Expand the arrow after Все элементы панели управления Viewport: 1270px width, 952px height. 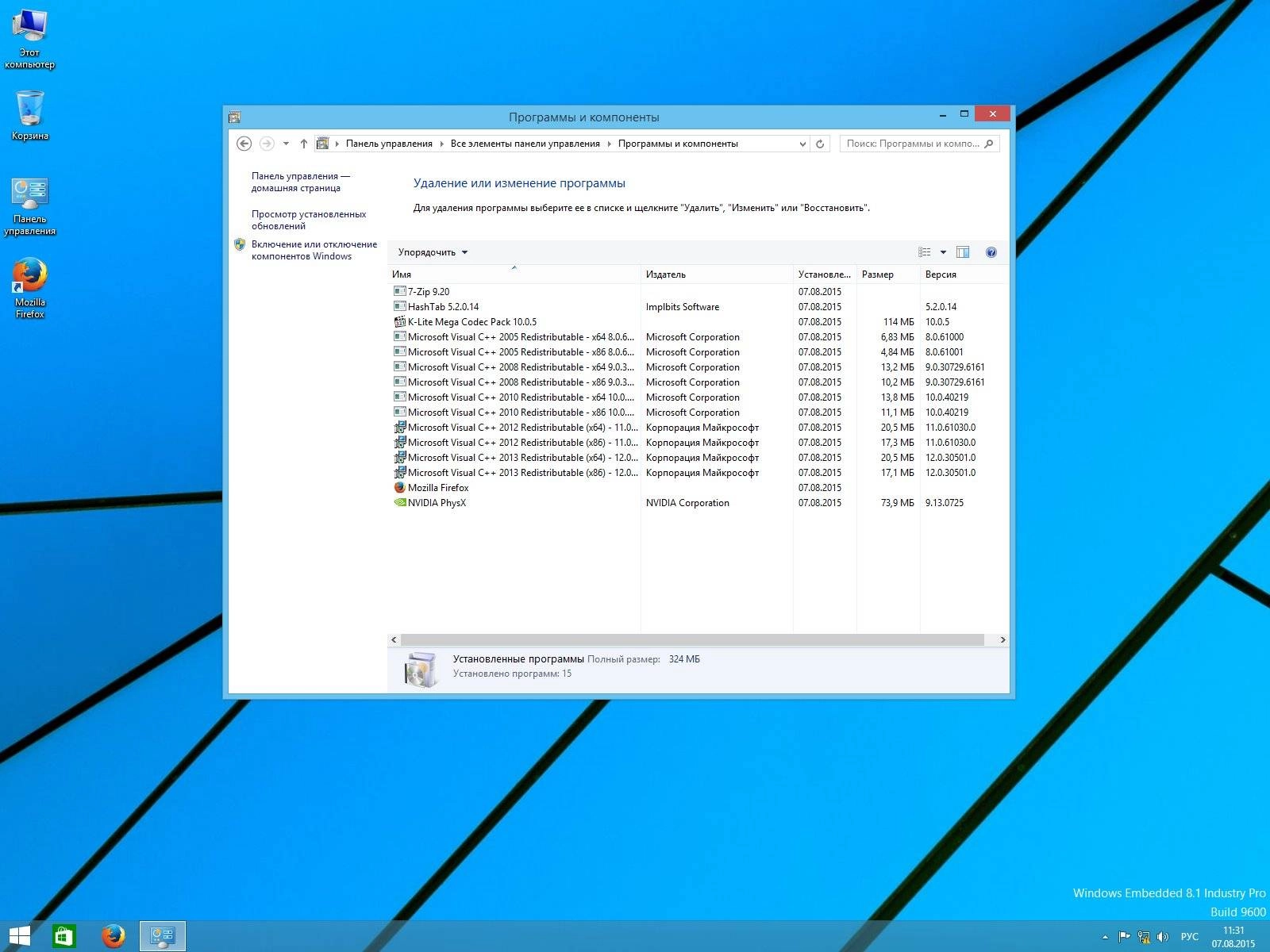pyautogui.click(x=610, y=144)
